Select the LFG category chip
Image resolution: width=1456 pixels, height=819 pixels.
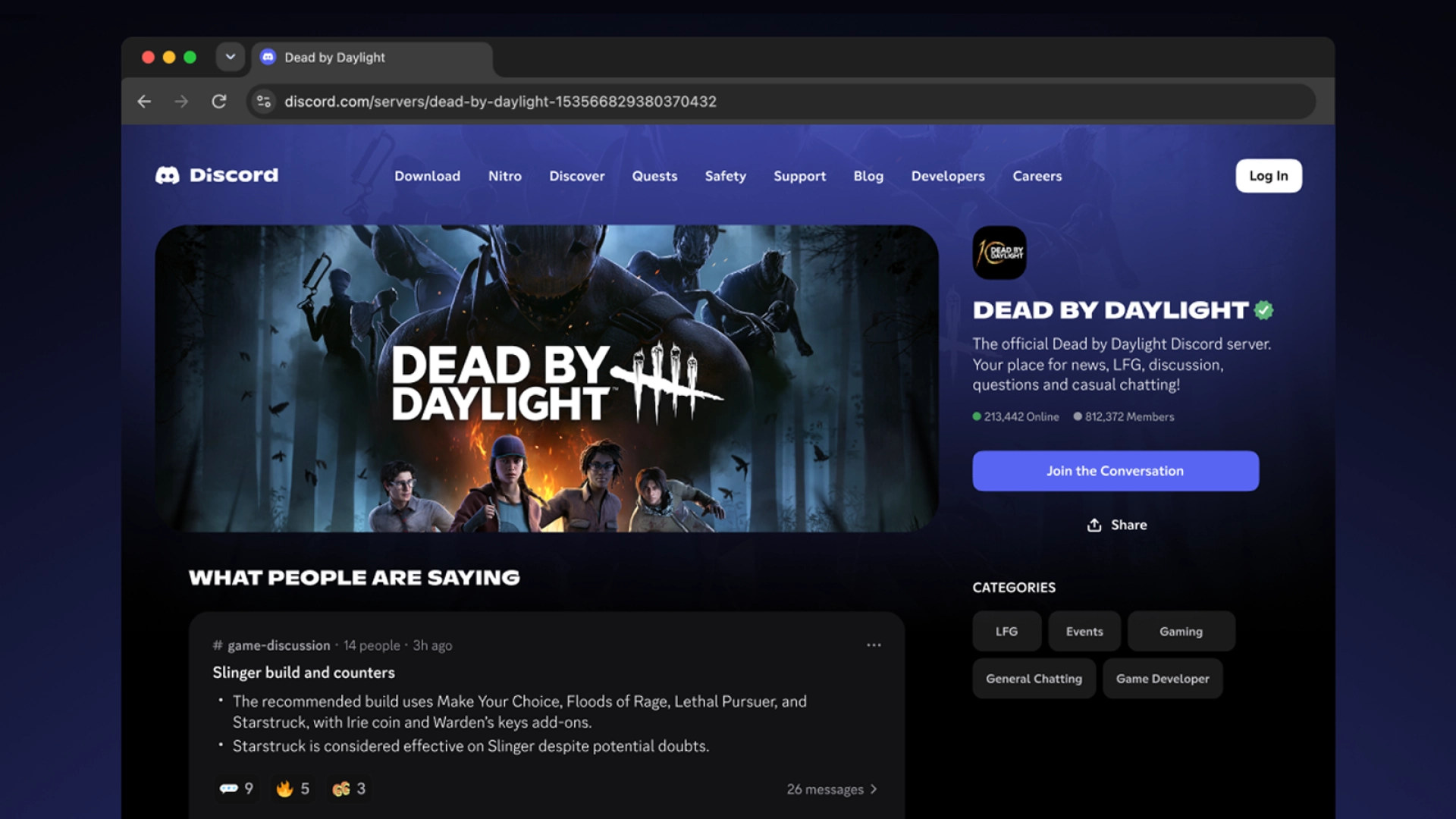[x=1006, y=632]
